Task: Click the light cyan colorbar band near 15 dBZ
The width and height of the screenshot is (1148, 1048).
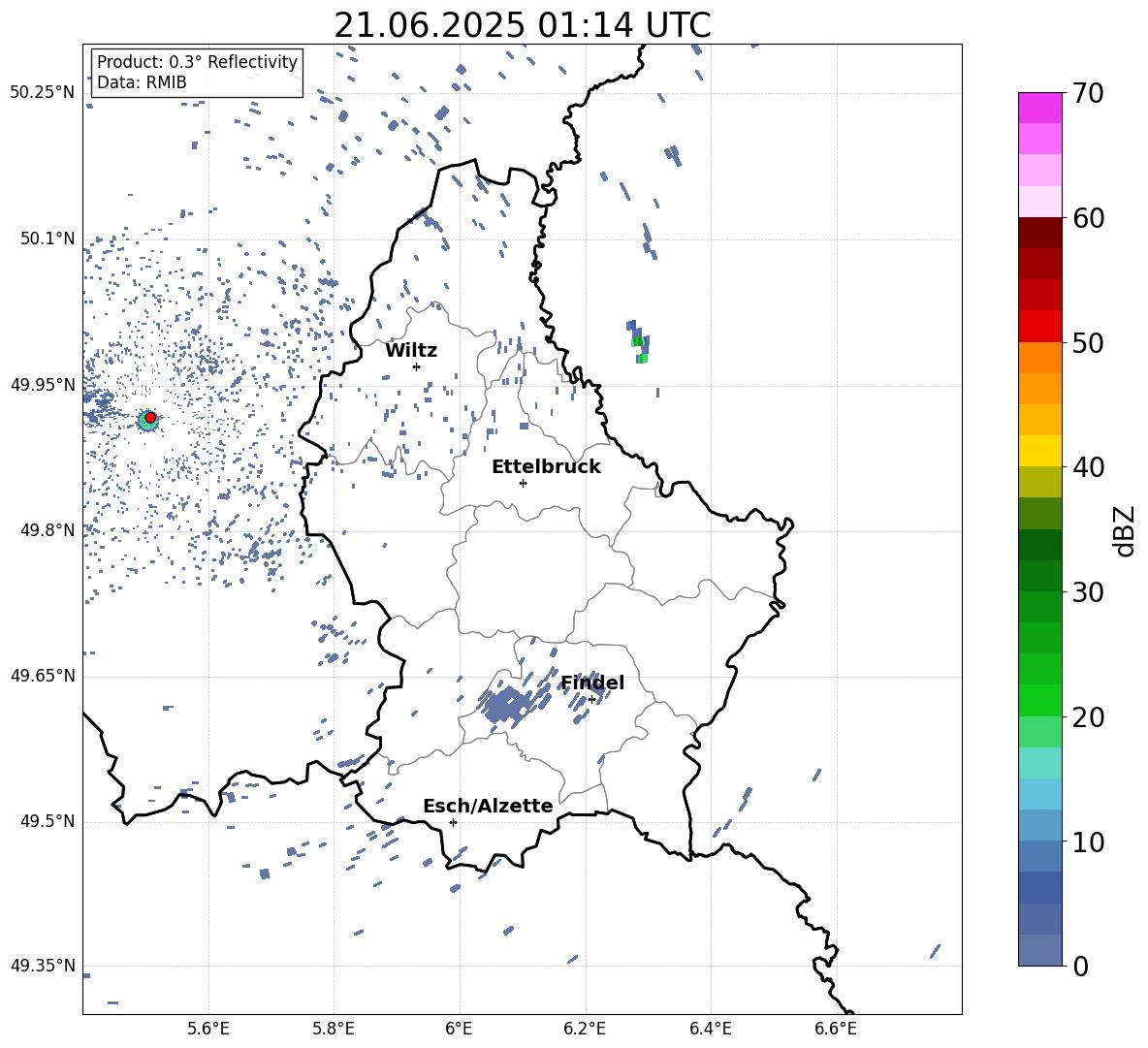Action: click(1039, 763)
